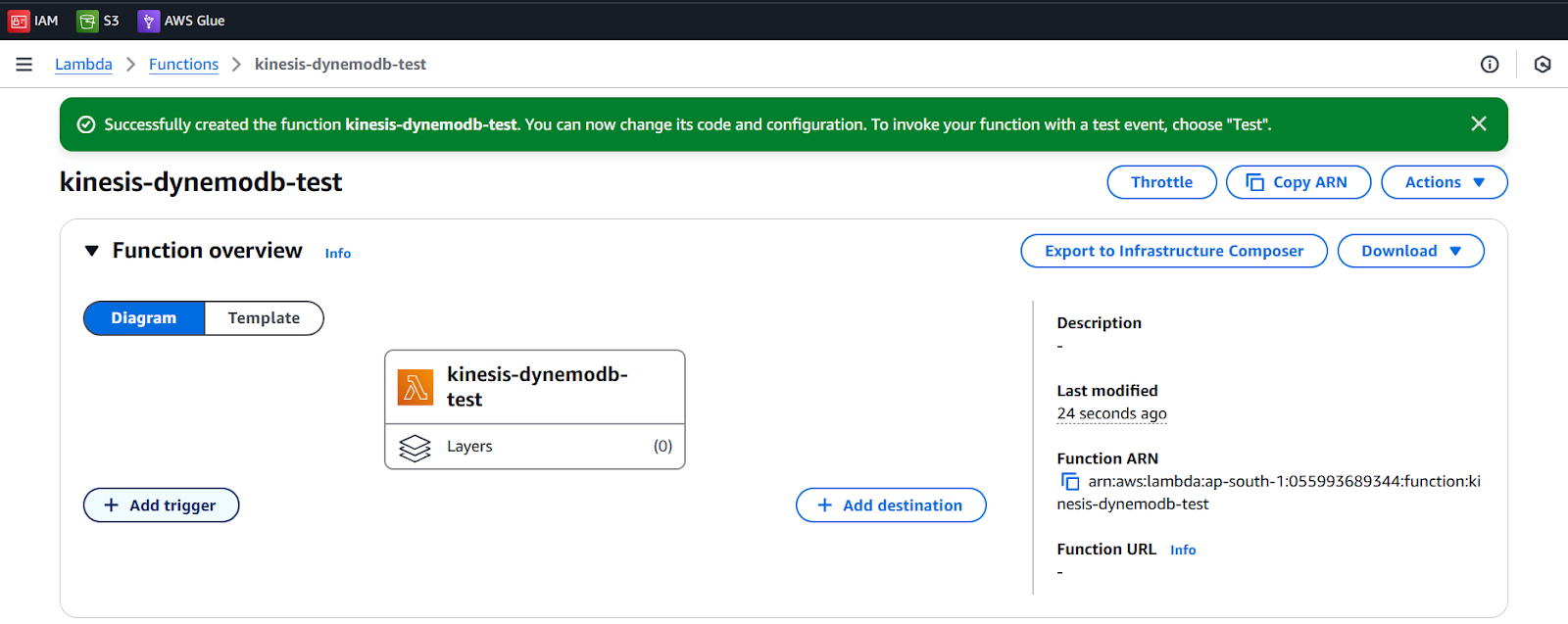Copy the ARN using the copy icon
1568x624 pixels.
1070,482
